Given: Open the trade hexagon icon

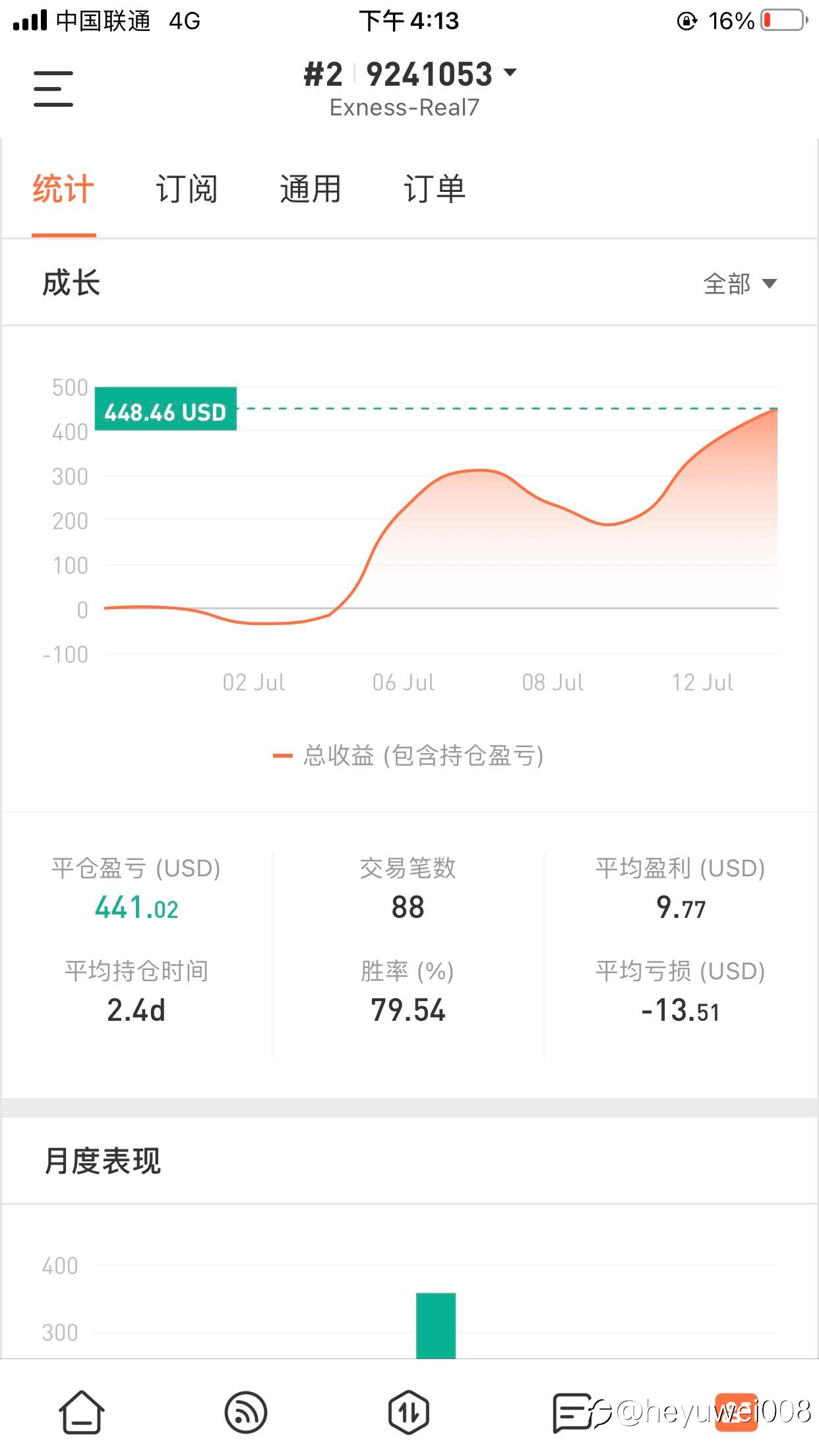Looking at the screenshot, I should pyautogui.click(x=409, y=1412).
